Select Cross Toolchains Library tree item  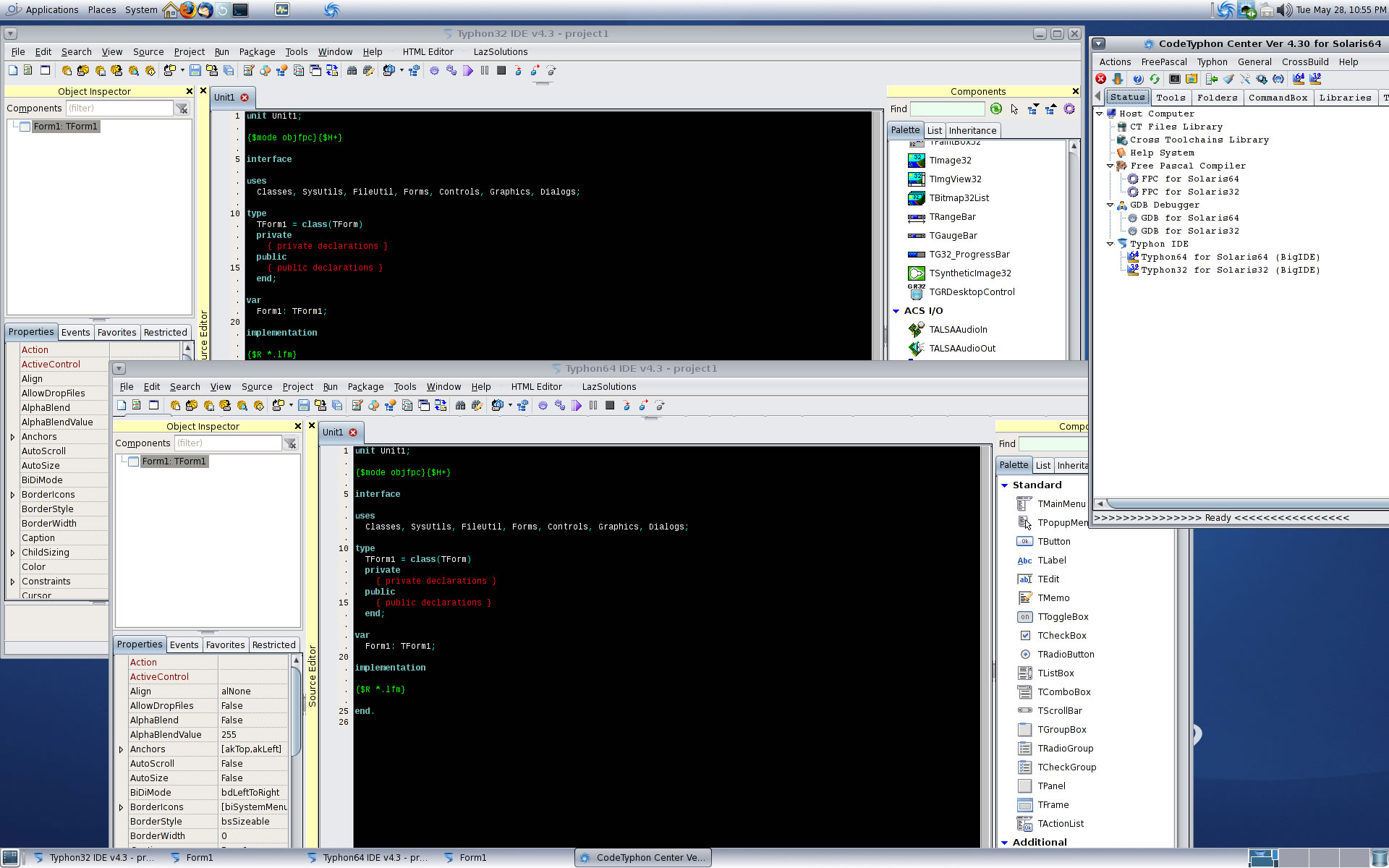[x=1199, y=140]
